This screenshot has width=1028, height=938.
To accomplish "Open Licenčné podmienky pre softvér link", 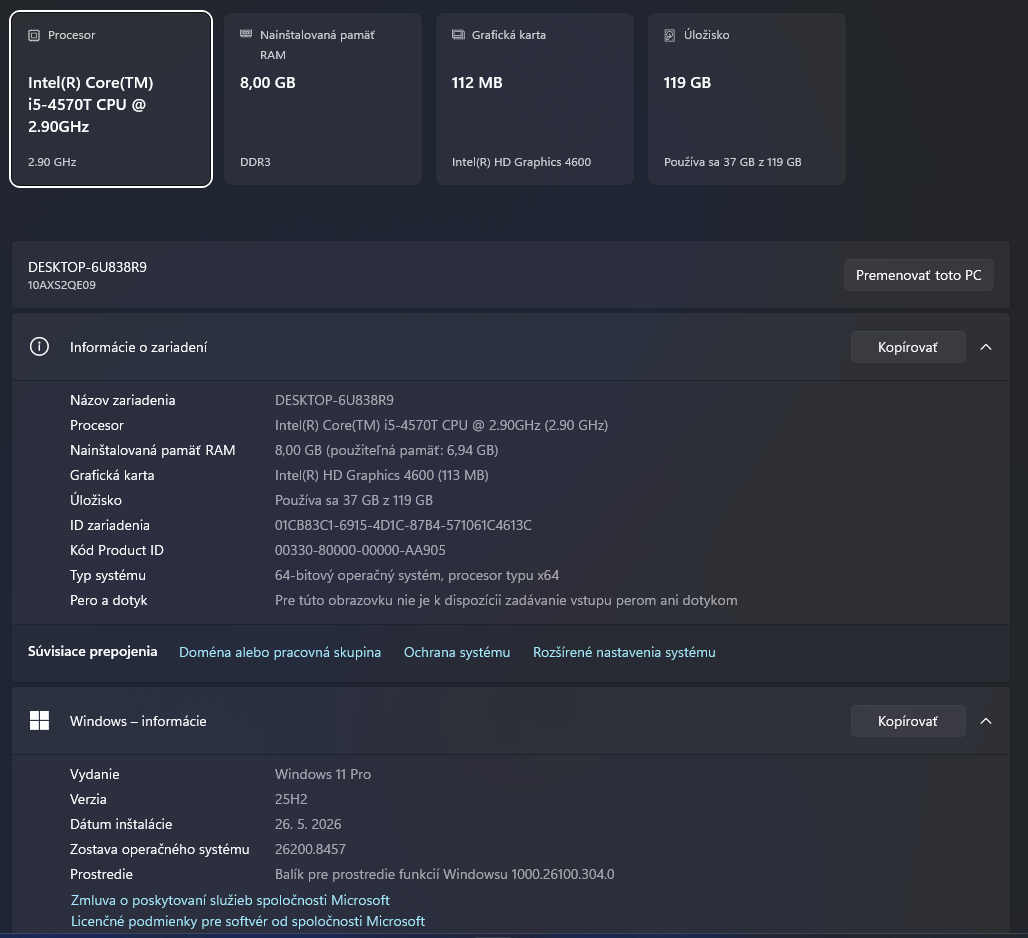I will tap(248, 921).
